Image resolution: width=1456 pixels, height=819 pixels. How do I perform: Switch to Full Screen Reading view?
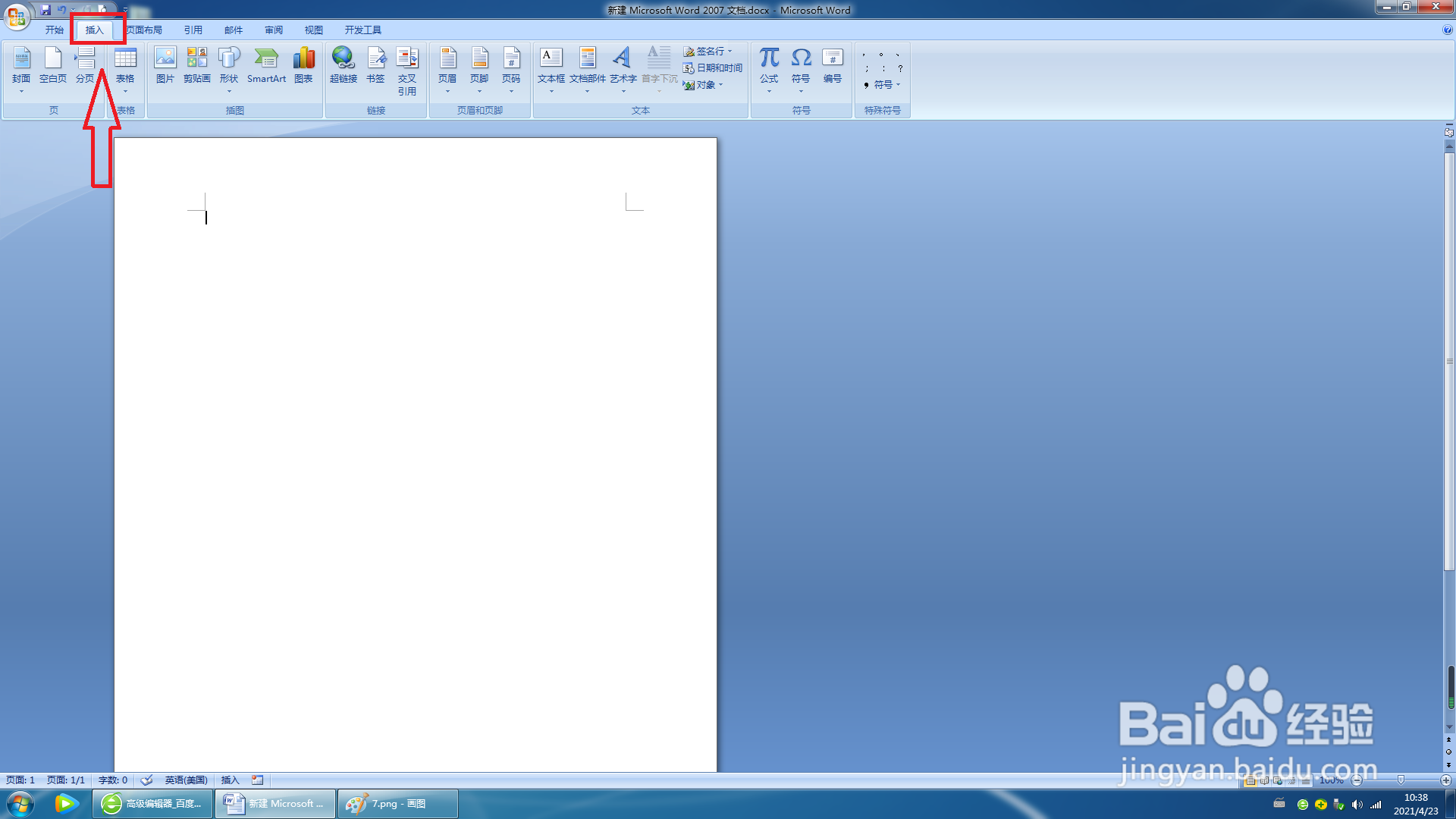[x=1264, y=780]
